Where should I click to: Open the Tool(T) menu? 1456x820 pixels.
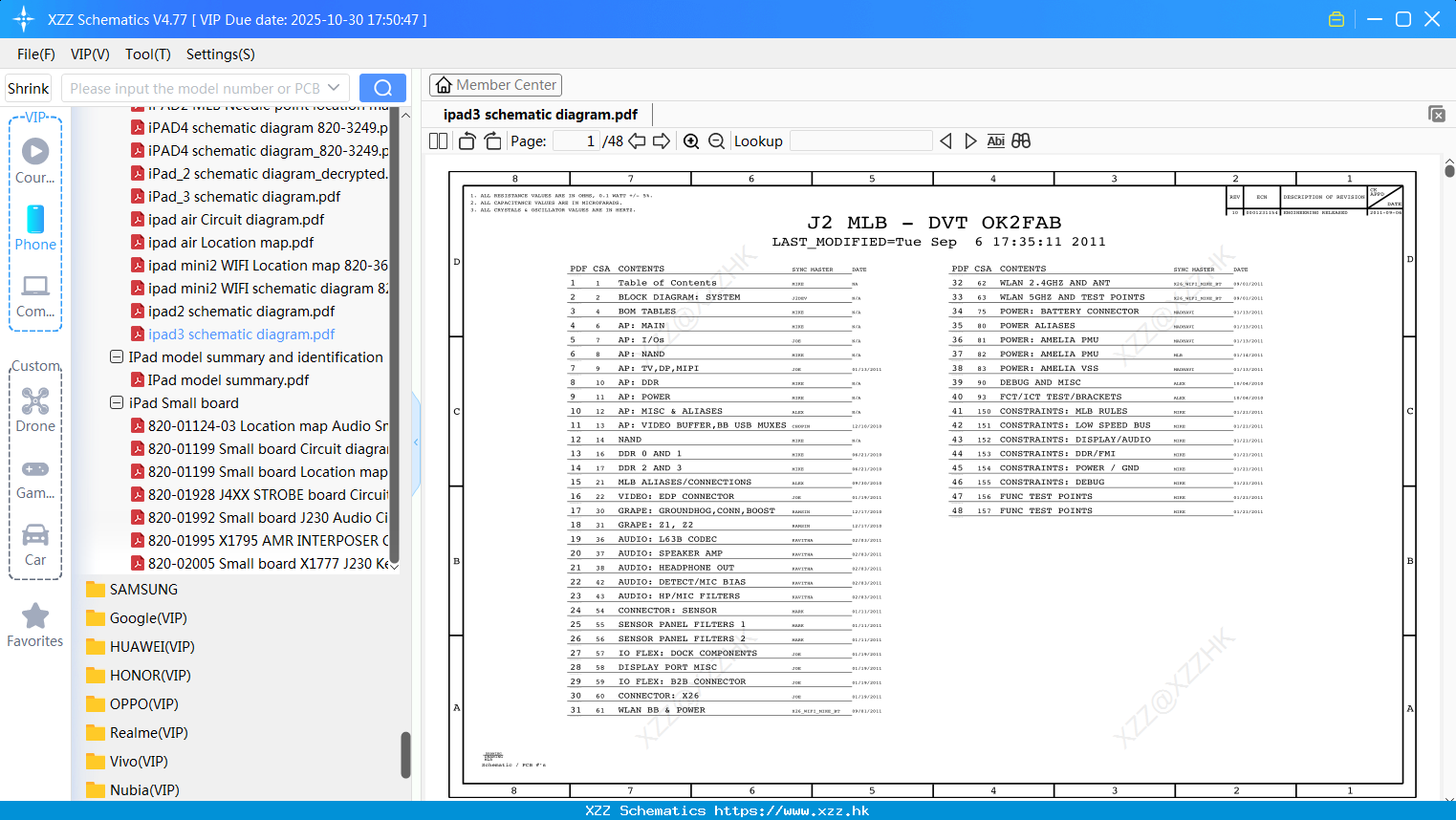point(148,54)
